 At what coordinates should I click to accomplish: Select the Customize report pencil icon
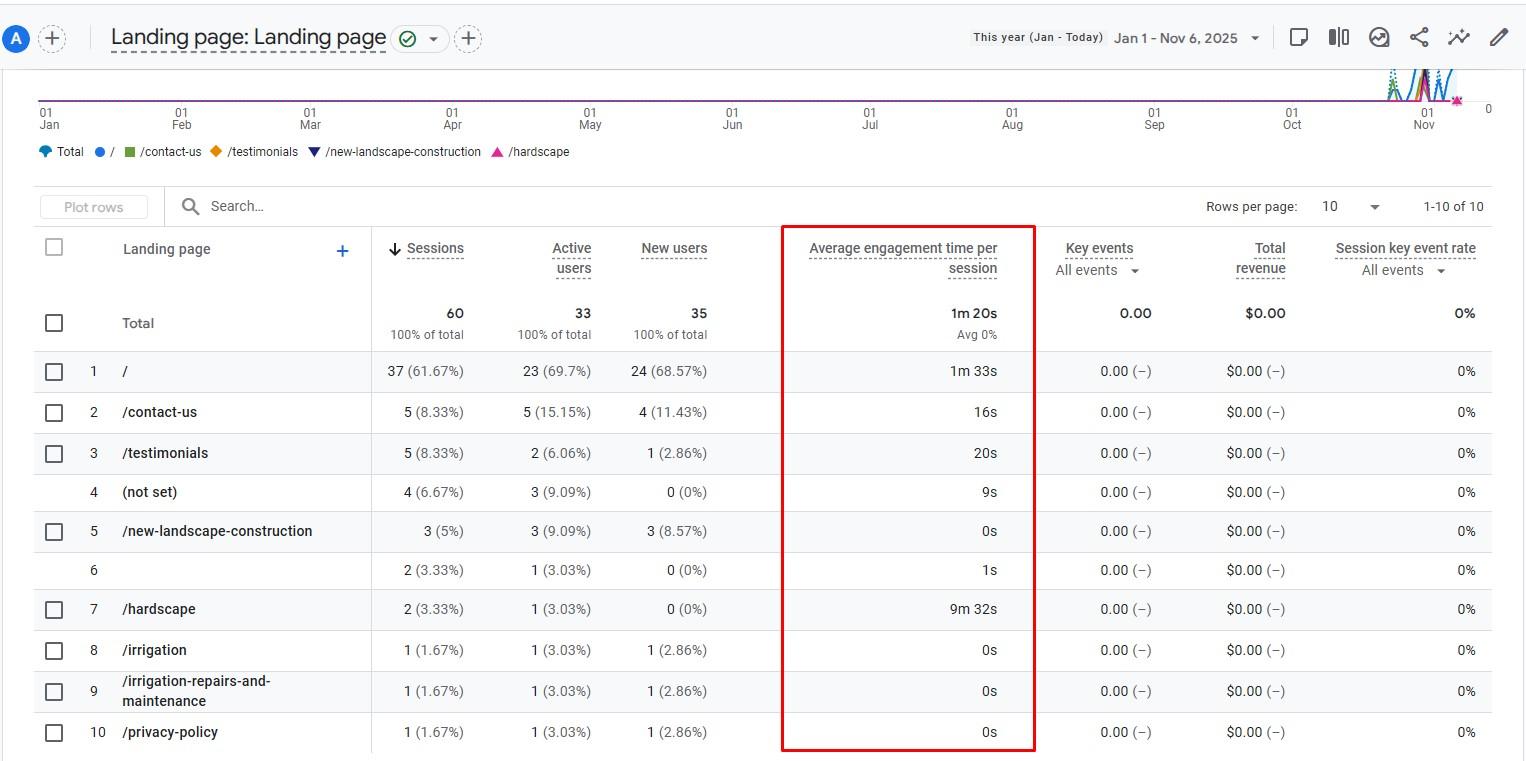pyautogui.click(x=1498, y=37)
